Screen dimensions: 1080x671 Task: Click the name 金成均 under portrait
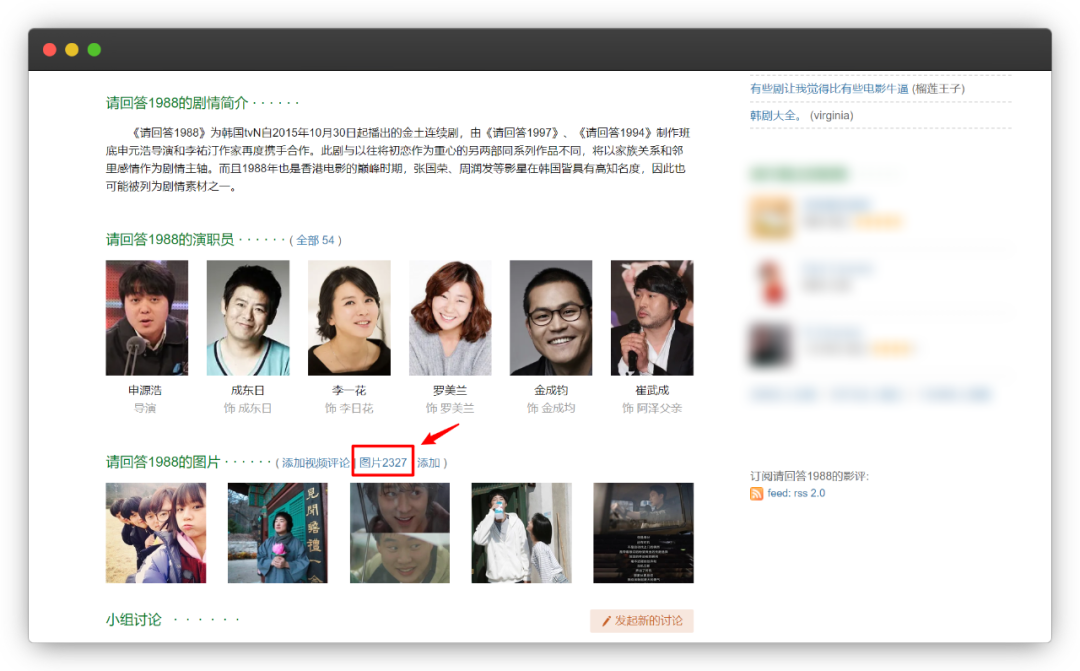(551, 390)
